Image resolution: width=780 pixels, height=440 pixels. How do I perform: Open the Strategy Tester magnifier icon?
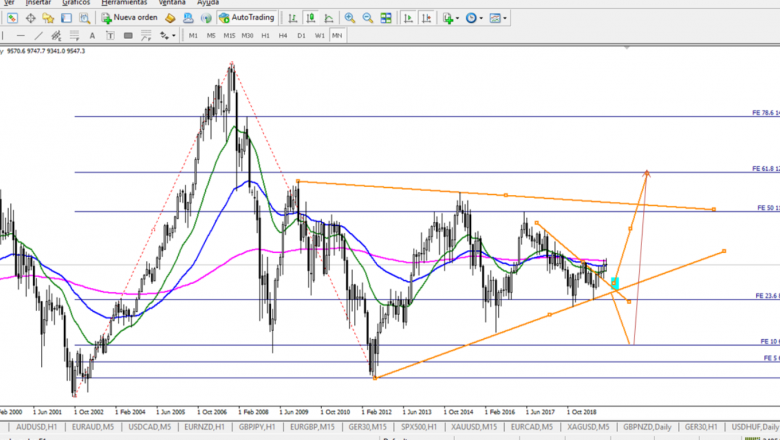85,18
